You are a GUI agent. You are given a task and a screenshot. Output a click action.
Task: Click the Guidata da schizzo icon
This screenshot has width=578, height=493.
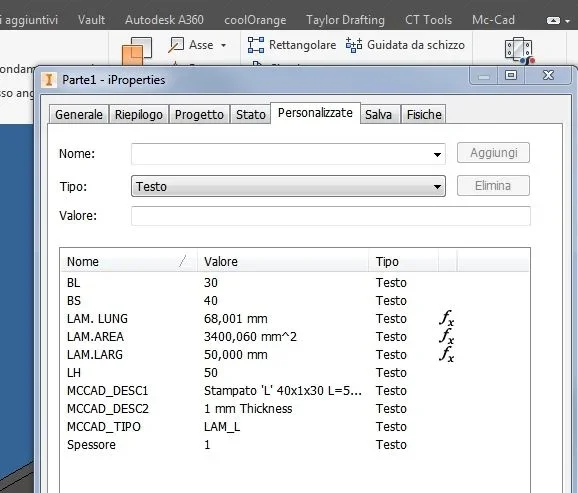click(x=354, y=45)
